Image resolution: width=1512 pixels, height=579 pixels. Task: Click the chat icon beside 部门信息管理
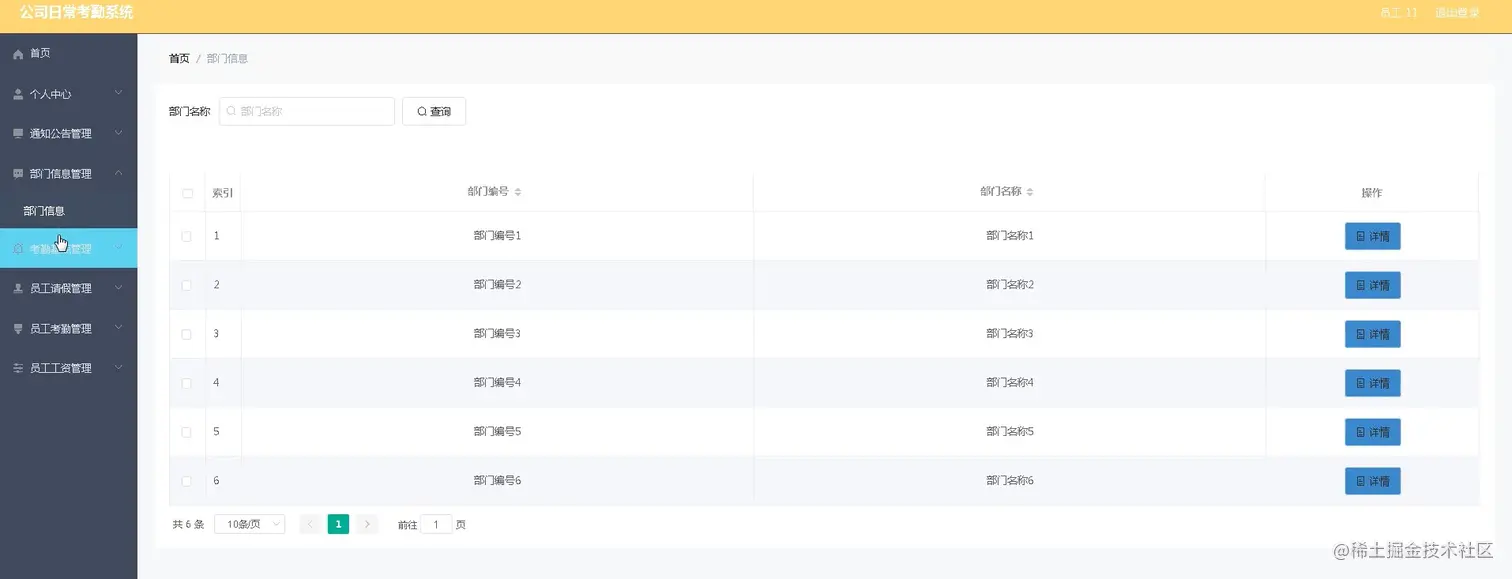[x=18, y=174]
